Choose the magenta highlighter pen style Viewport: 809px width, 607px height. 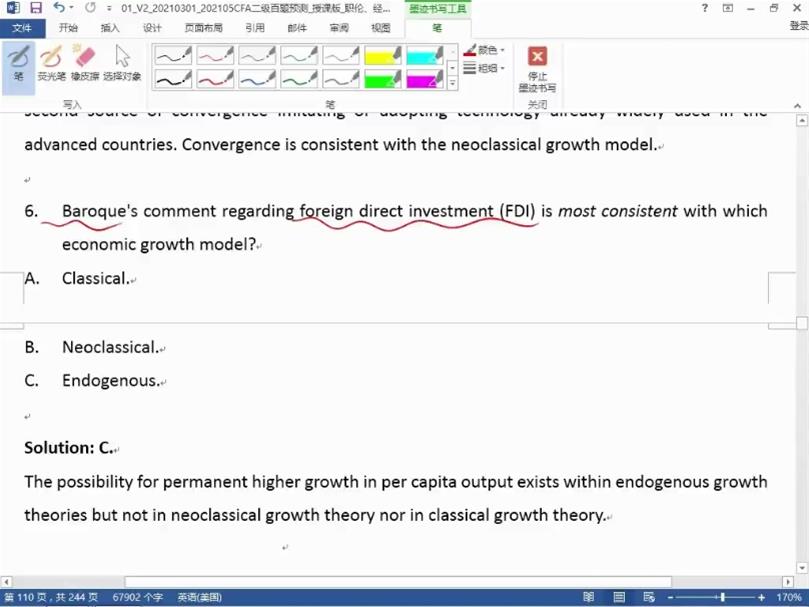(425, 79)
